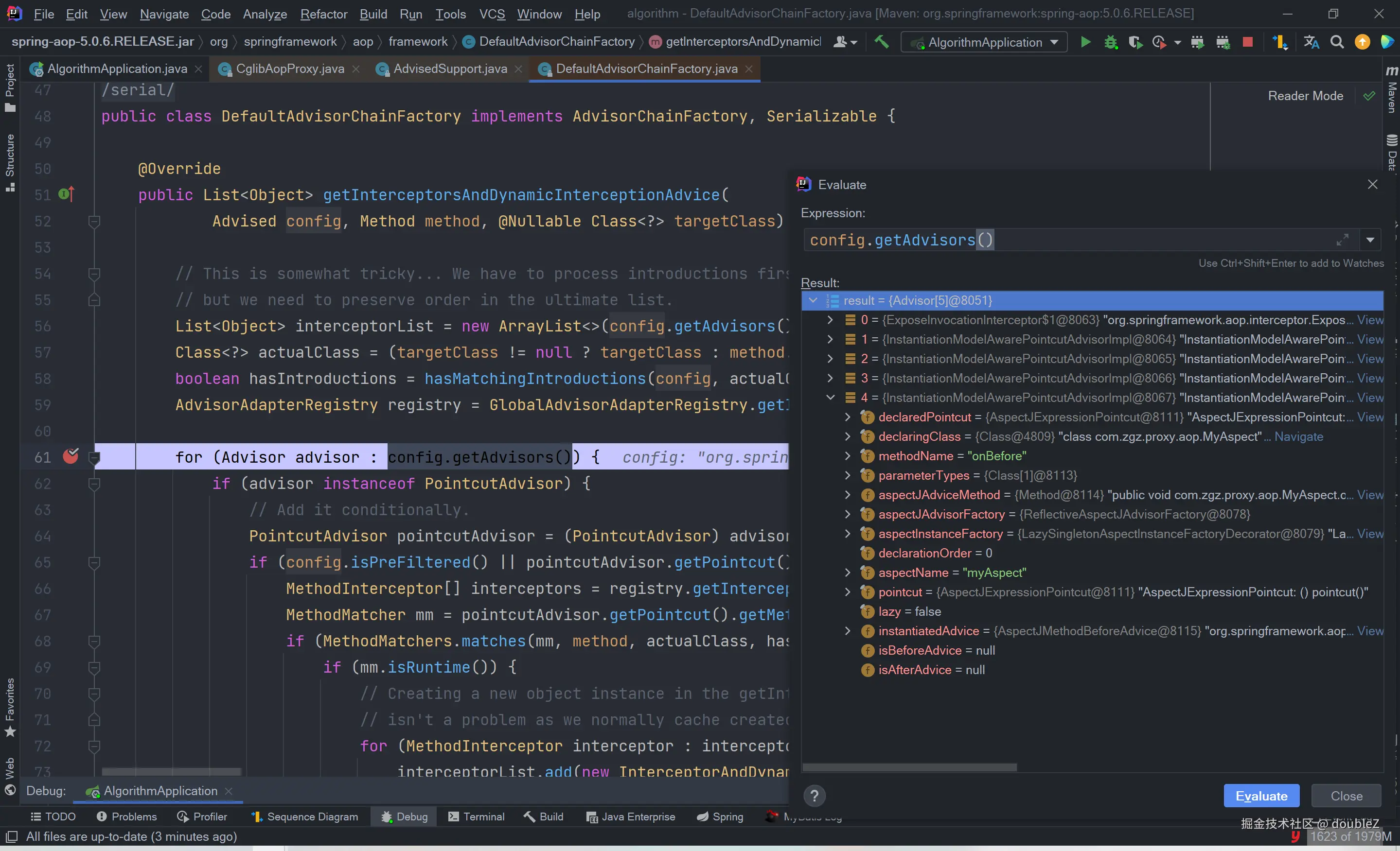
Task: Start a debug session with the bug icon
Action: click(x=1110, y=42)
